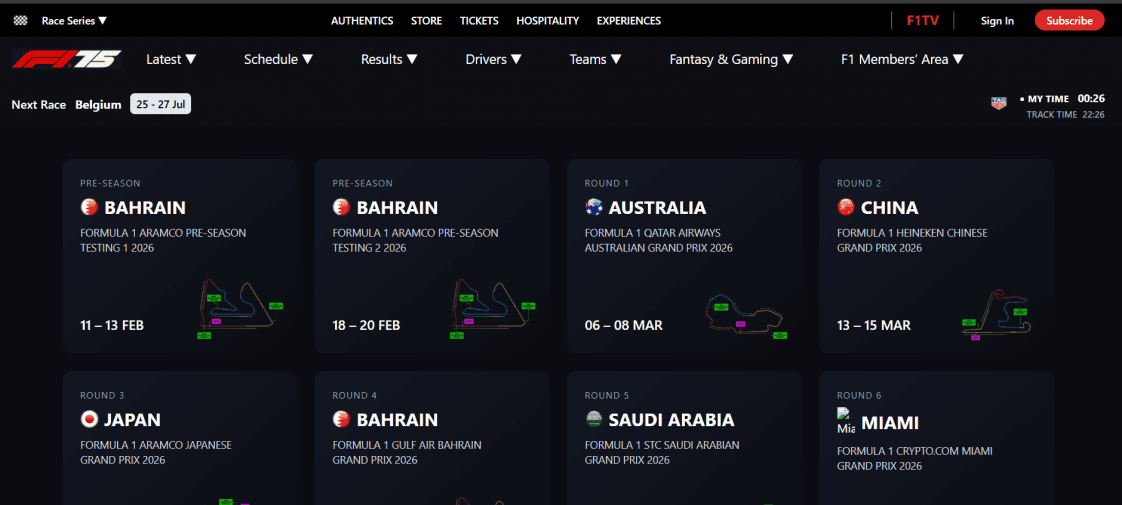Click Sign In
Image resolution: width=1122 pixels, height=505 pixels.
tap(997, 21)
